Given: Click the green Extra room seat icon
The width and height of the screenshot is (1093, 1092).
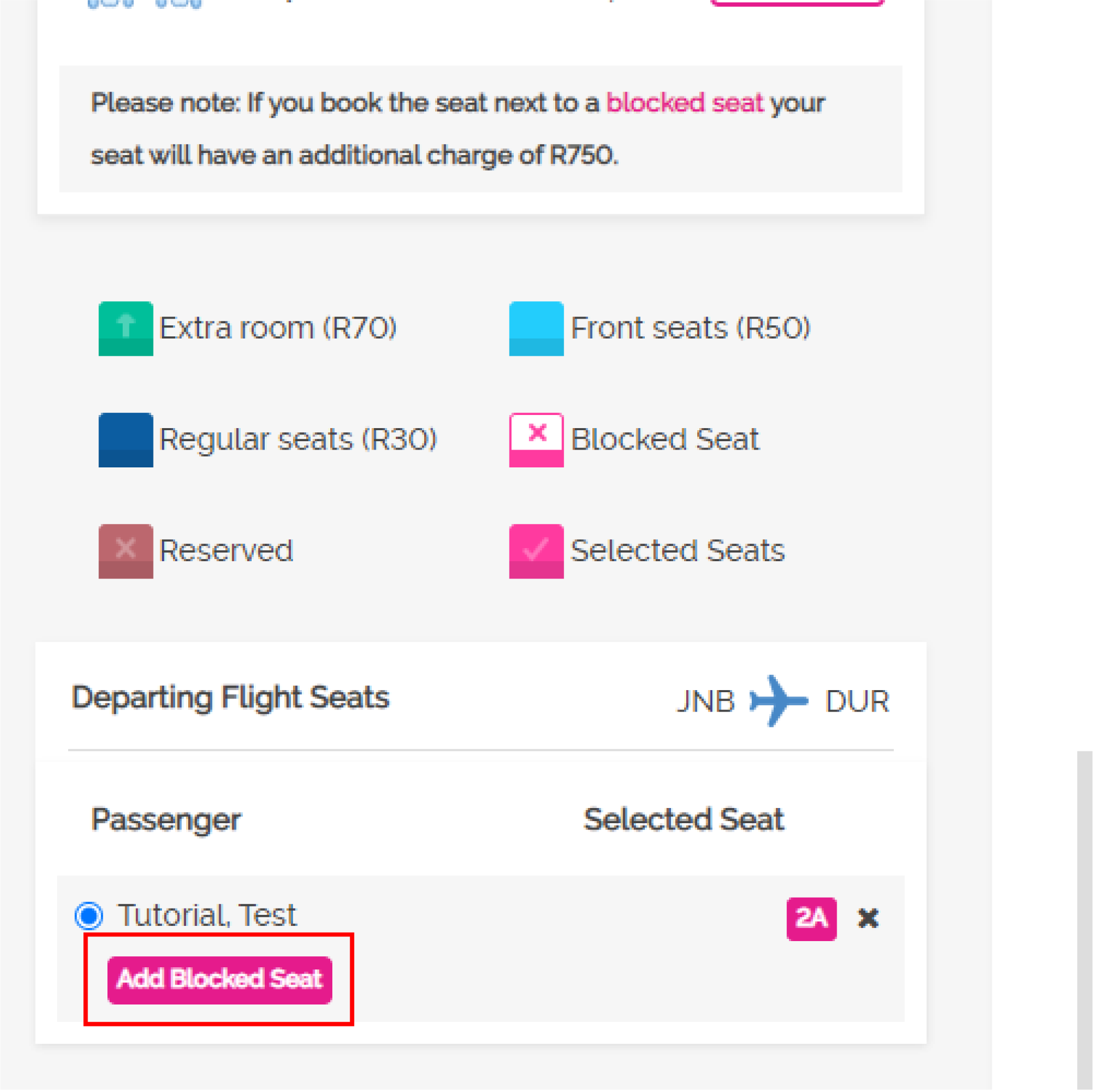Looking at the screenshot, I should click(x=126, y=329).
